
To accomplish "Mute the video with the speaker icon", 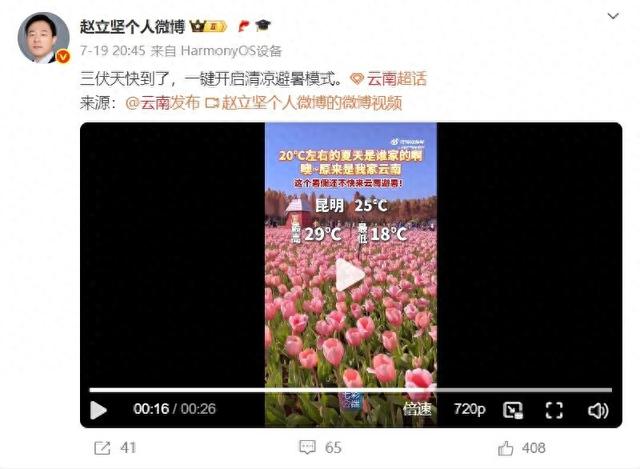I will 598,410.
